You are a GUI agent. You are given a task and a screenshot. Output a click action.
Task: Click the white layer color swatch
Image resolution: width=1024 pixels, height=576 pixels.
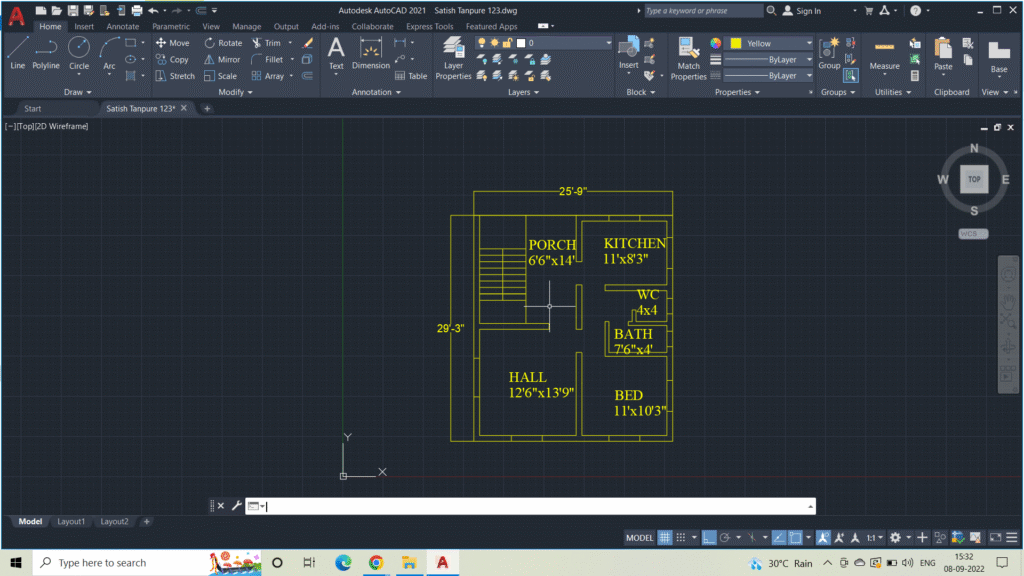click(521, 43)
